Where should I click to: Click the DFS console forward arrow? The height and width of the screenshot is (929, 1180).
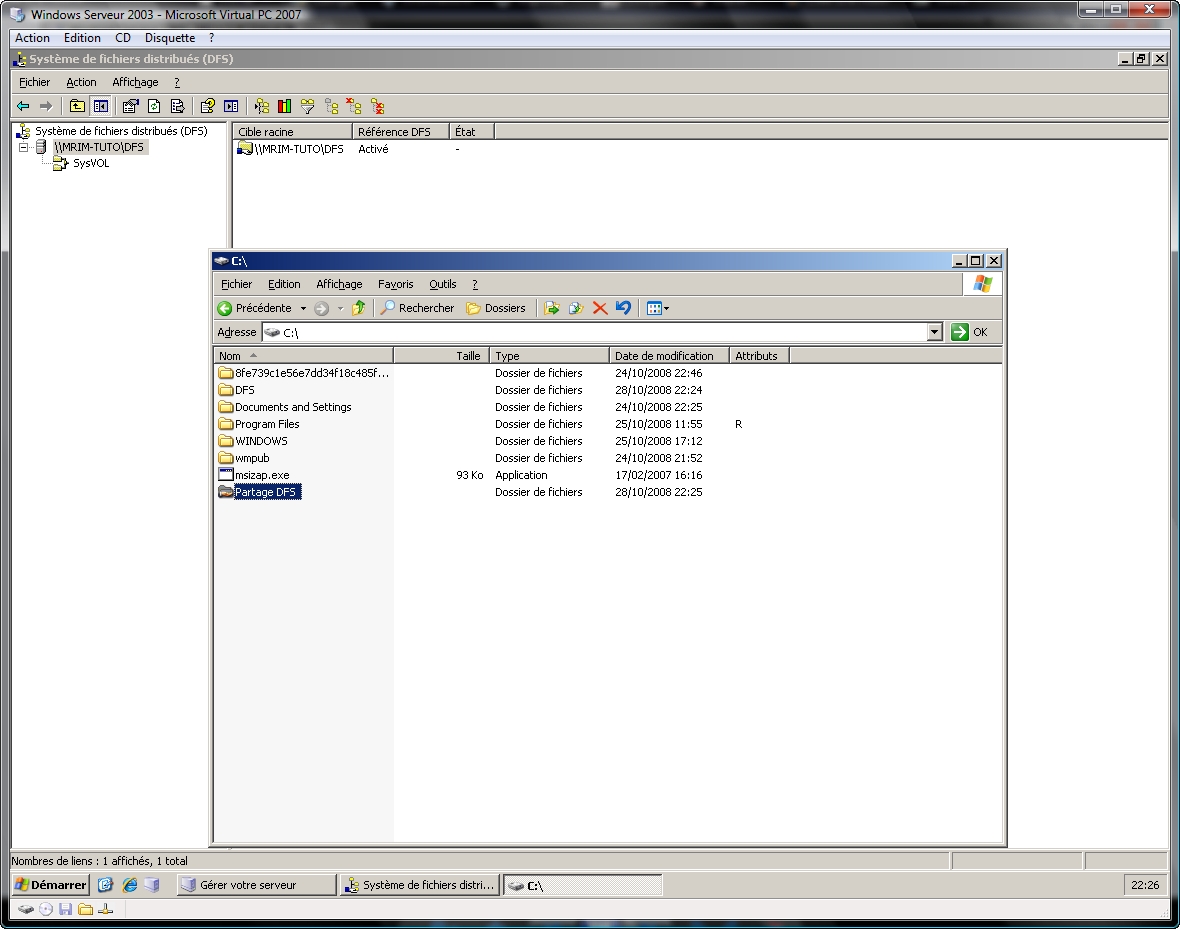click(x=46, y=106)
